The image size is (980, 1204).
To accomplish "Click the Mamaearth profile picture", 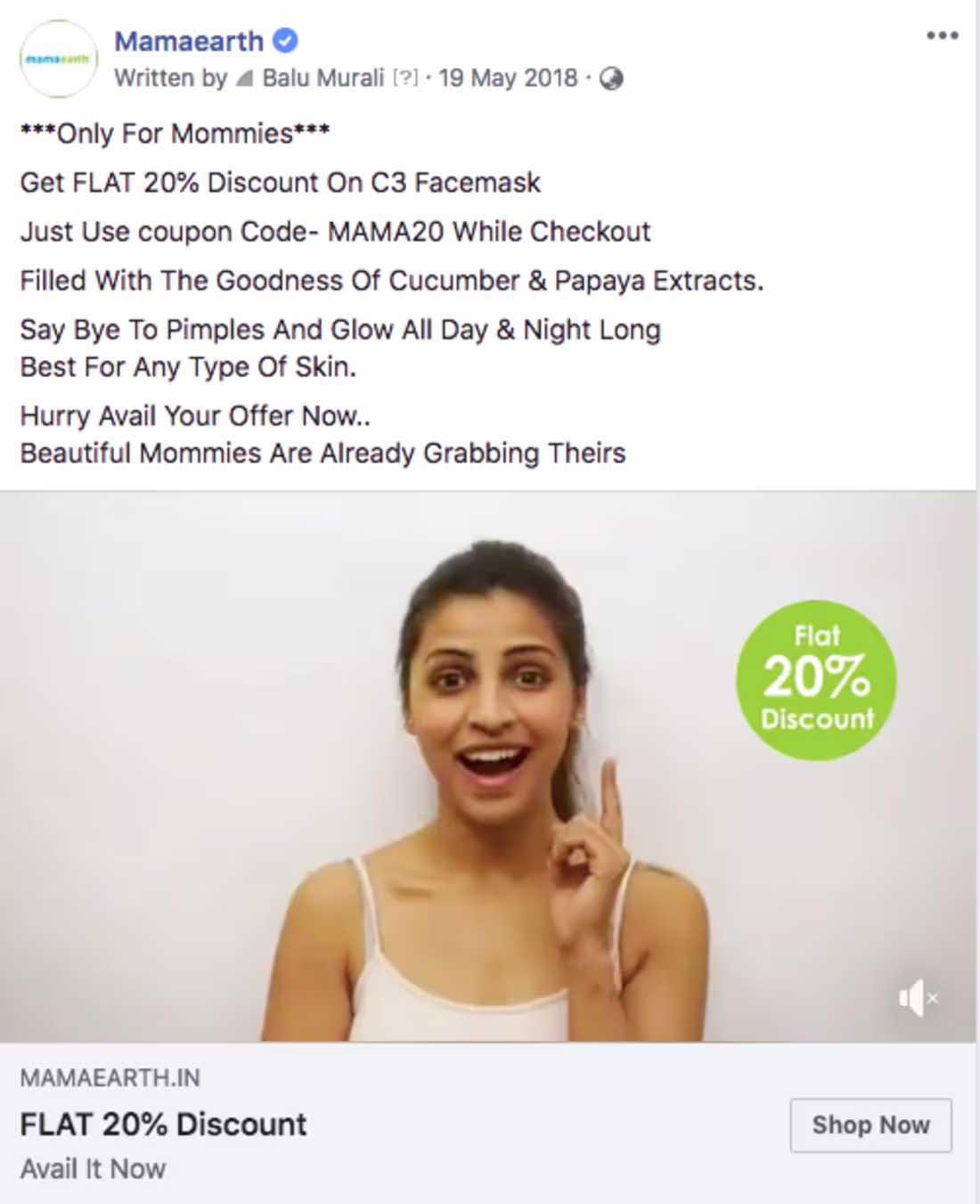I will [x=58, y=59].
